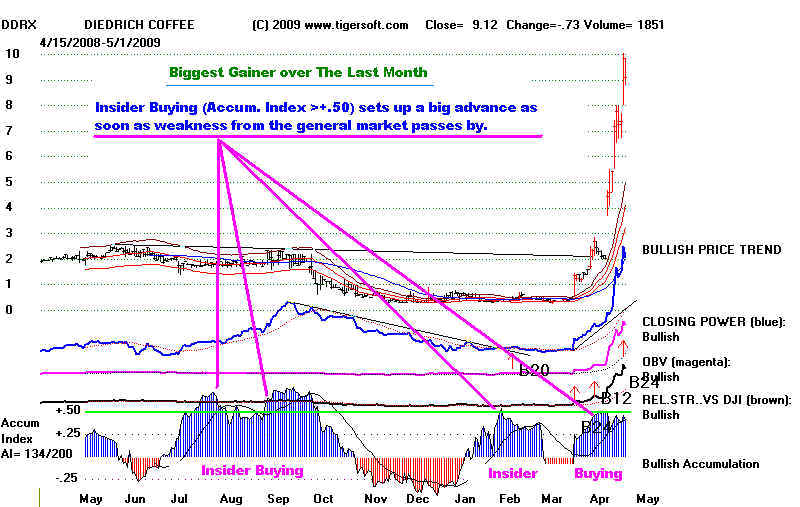Click the Bullish Accumulation label
This screenshot has width=800, height=507.
click(700, 464)
